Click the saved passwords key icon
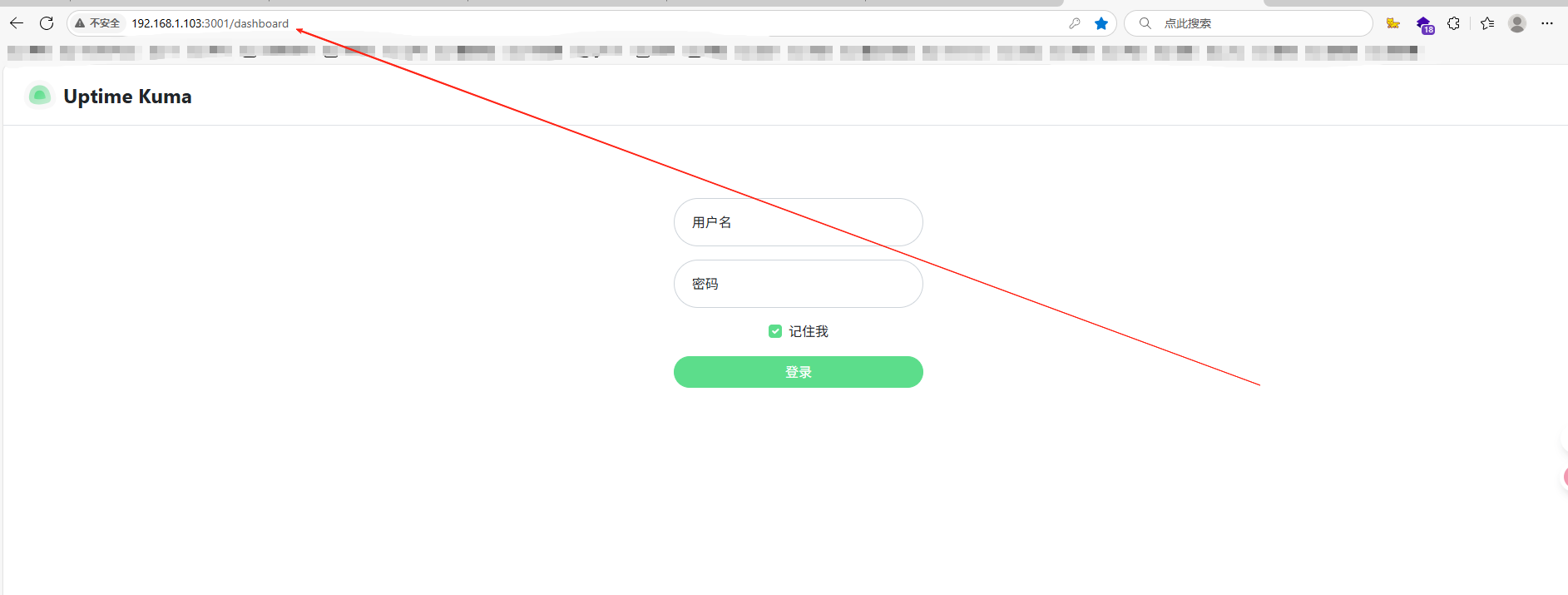Viewport: 1568px width, 595px height. pyautogui.click(x=1075, y=23)
